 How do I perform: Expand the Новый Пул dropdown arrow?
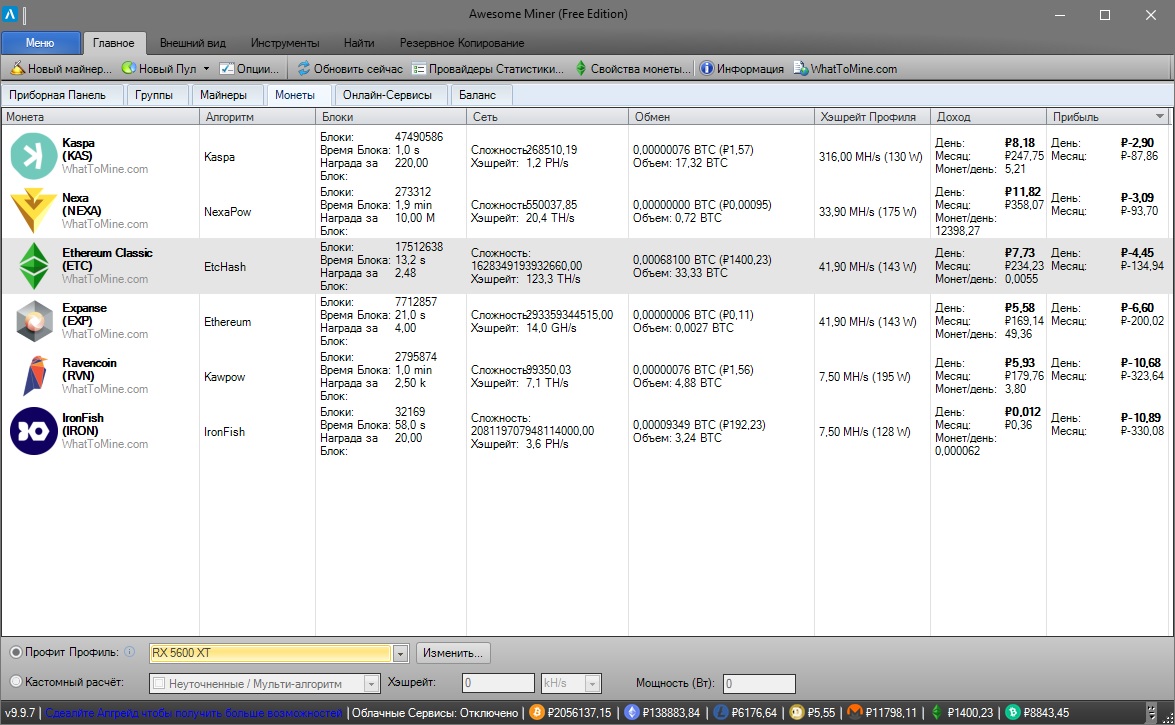point(206,69)
